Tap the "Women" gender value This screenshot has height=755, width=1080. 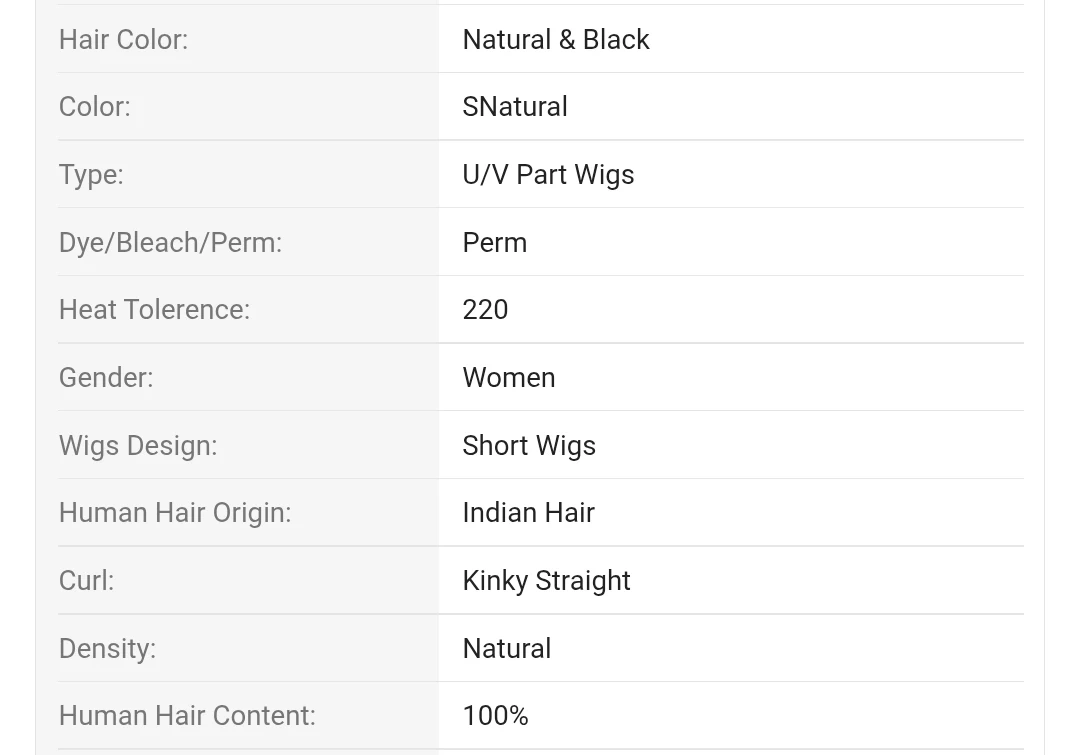[x=508, y=378]
